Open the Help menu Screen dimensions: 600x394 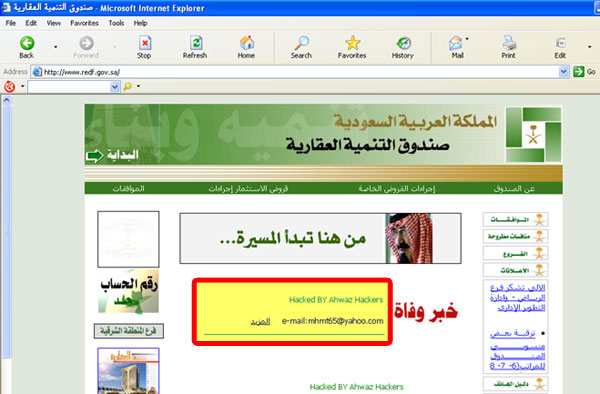140,23
